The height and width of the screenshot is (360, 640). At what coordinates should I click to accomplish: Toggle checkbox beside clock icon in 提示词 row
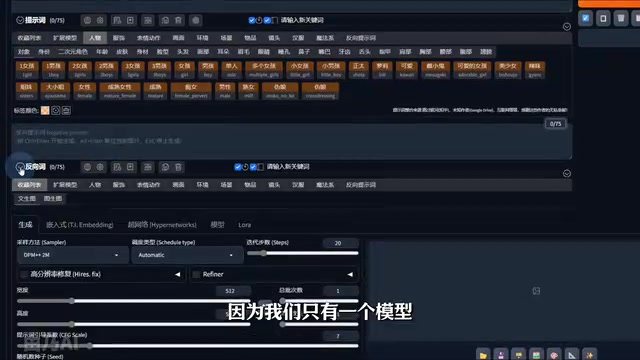[x=252, y=20]
